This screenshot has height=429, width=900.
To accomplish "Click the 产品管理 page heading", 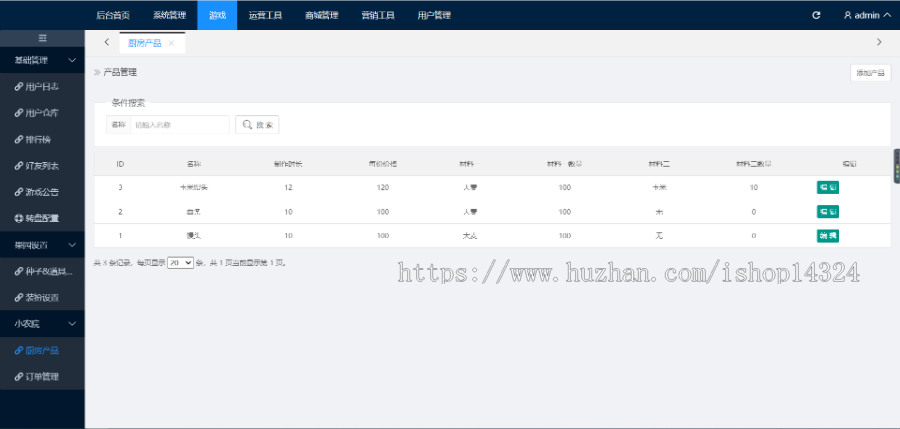I will point(120,72).
